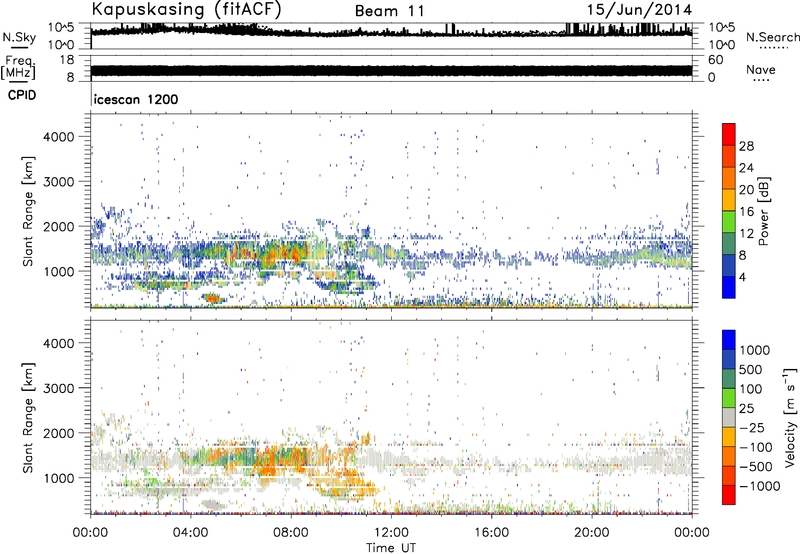Click the 12 label on power colorbar

746,234
